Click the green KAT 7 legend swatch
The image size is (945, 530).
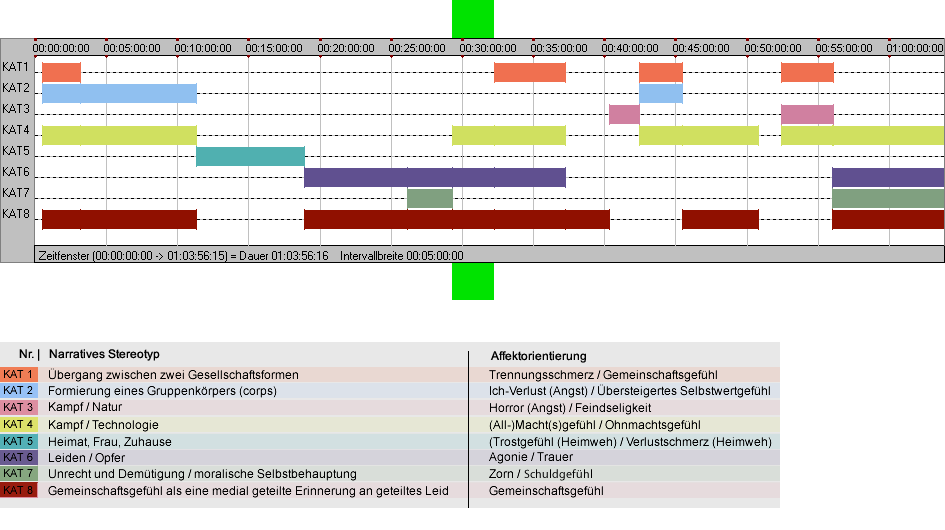point(19,474)
